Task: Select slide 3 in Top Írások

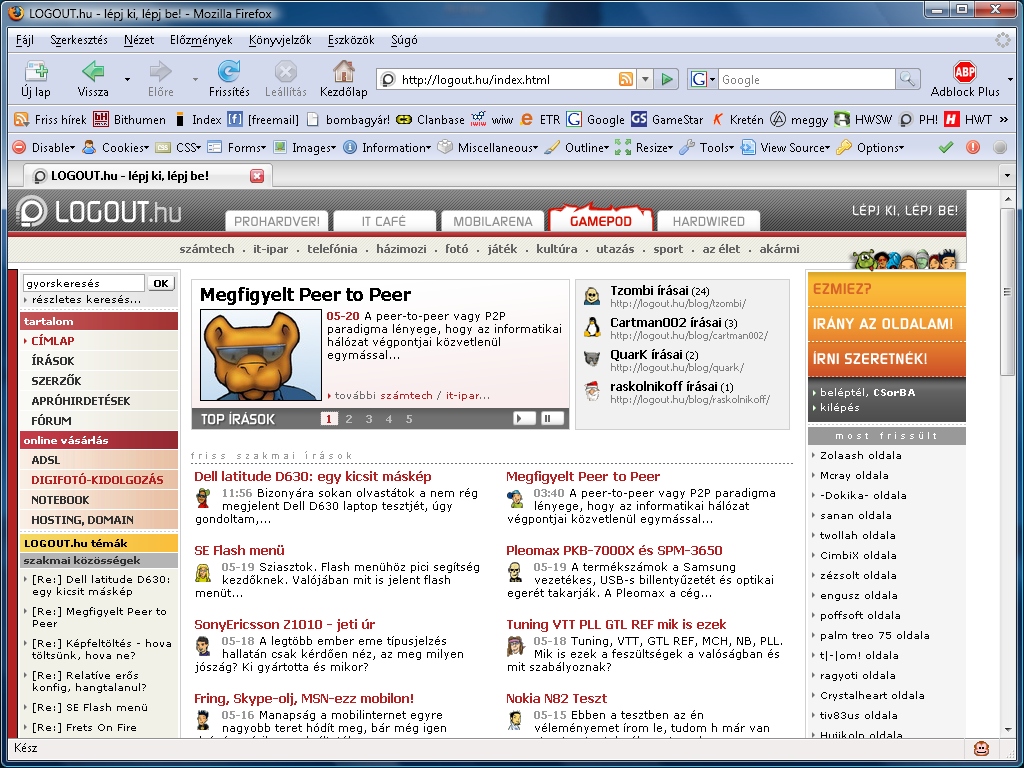Action: click(369, 419)
